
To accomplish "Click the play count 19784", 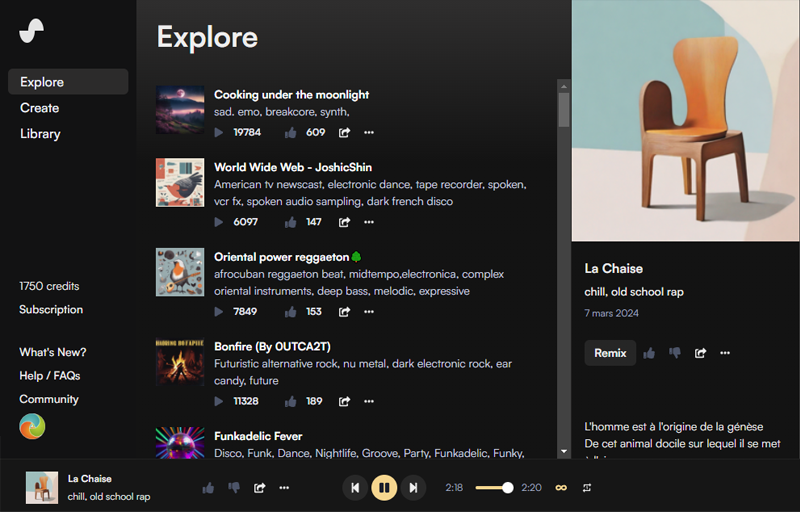I will pos(247,133).
